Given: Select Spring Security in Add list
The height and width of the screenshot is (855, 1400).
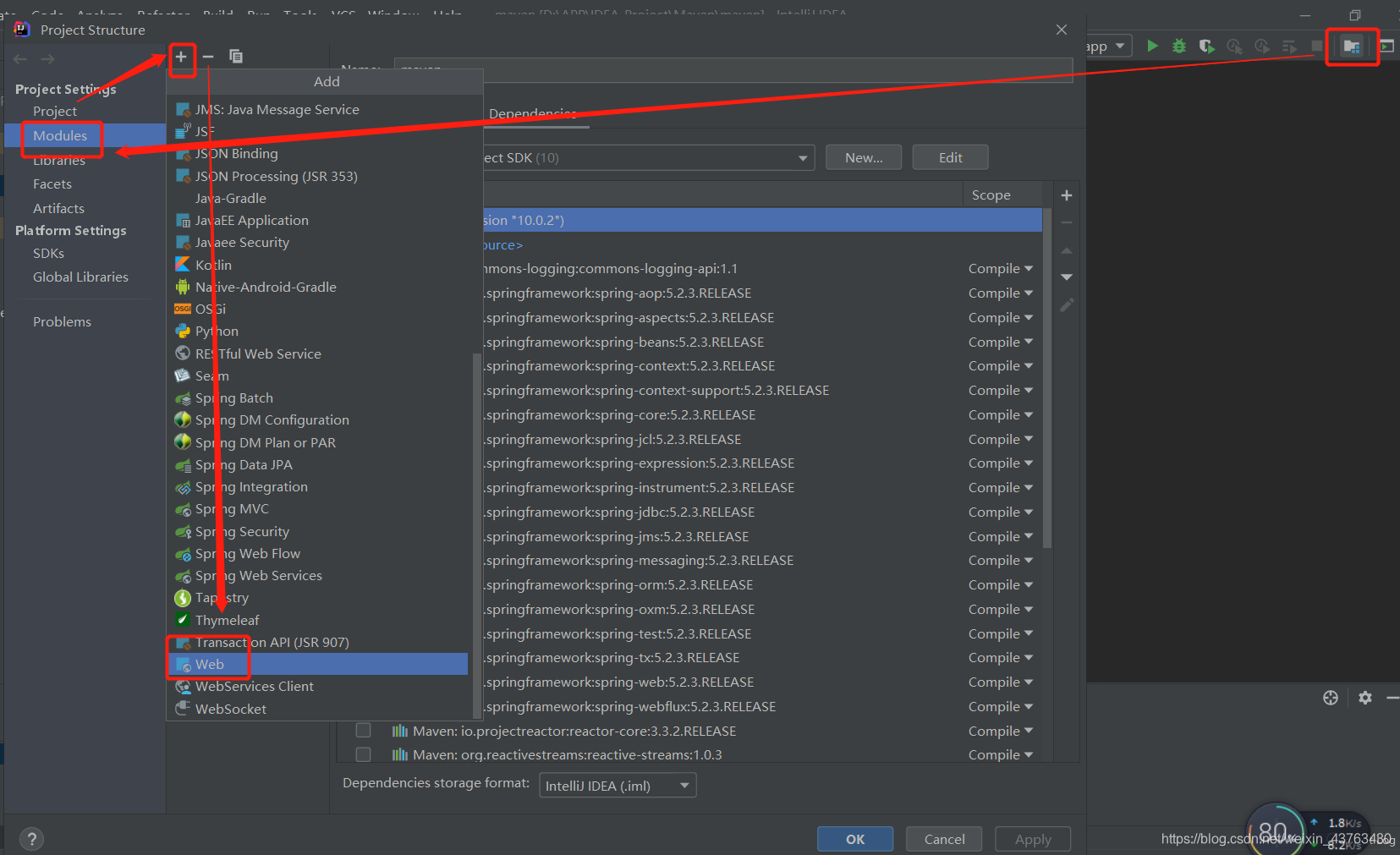Looking at the screenshot, I should pos(317,531).
